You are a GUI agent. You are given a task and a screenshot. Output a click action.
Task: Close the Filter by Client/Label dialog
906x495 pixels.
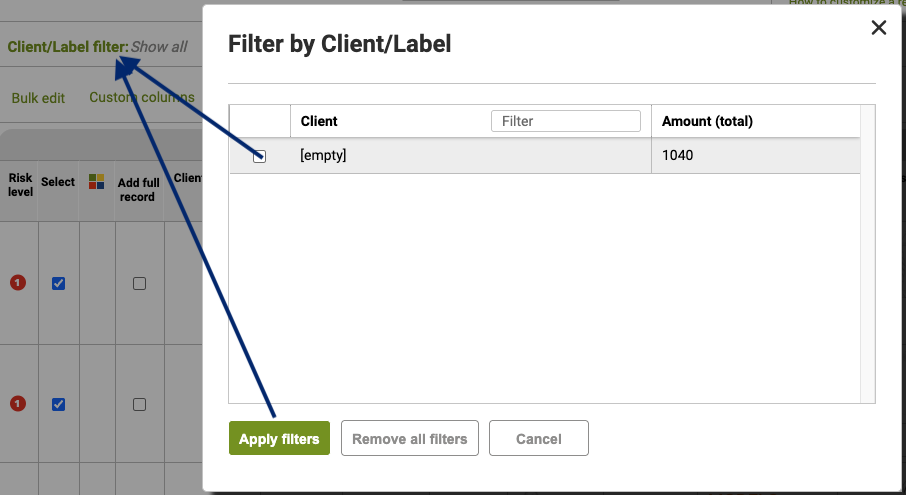[x=878, y=27]
